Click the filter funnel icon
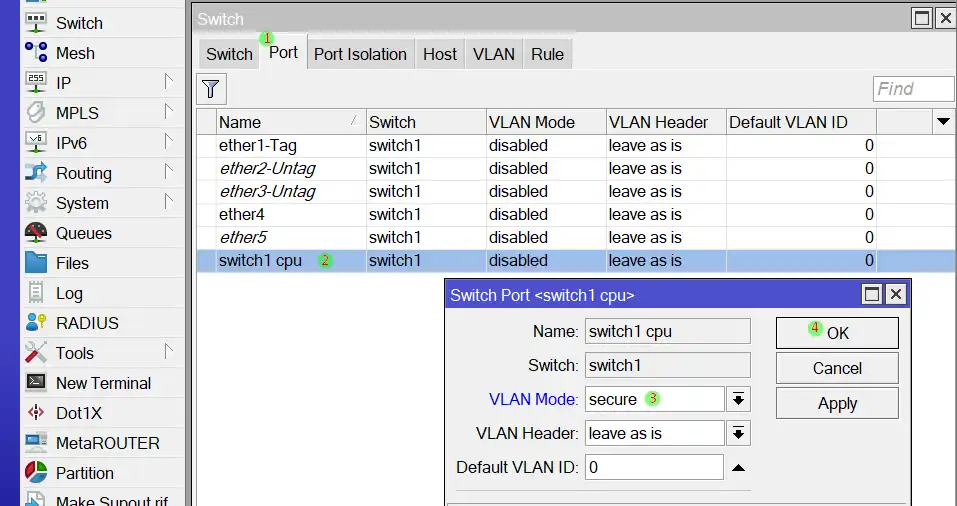Viewport: 957px width, 506px height. (x=210, y=89)
